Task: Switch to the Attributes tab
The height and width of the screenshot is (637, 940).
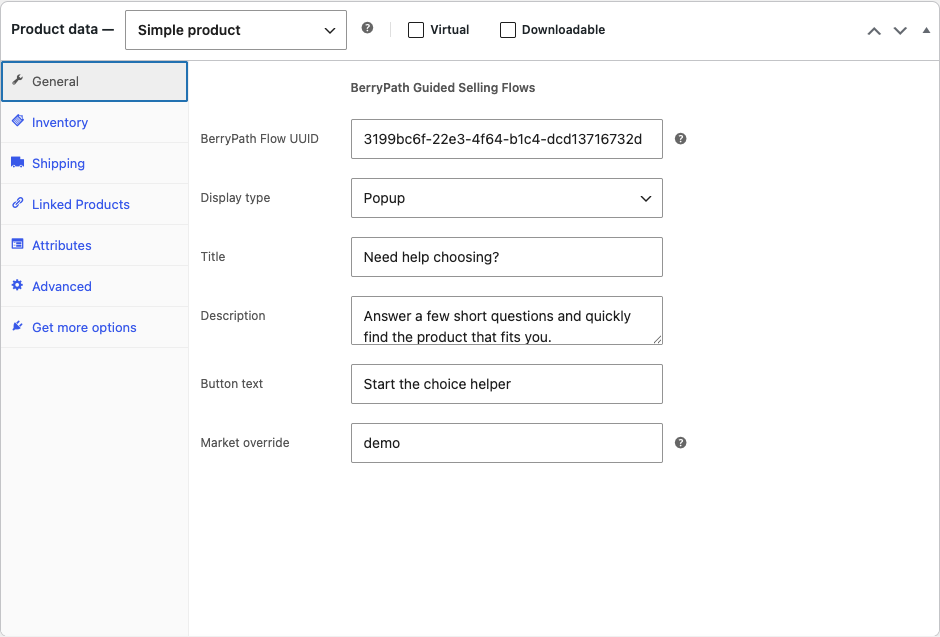Action: click(x=95, y=246)
